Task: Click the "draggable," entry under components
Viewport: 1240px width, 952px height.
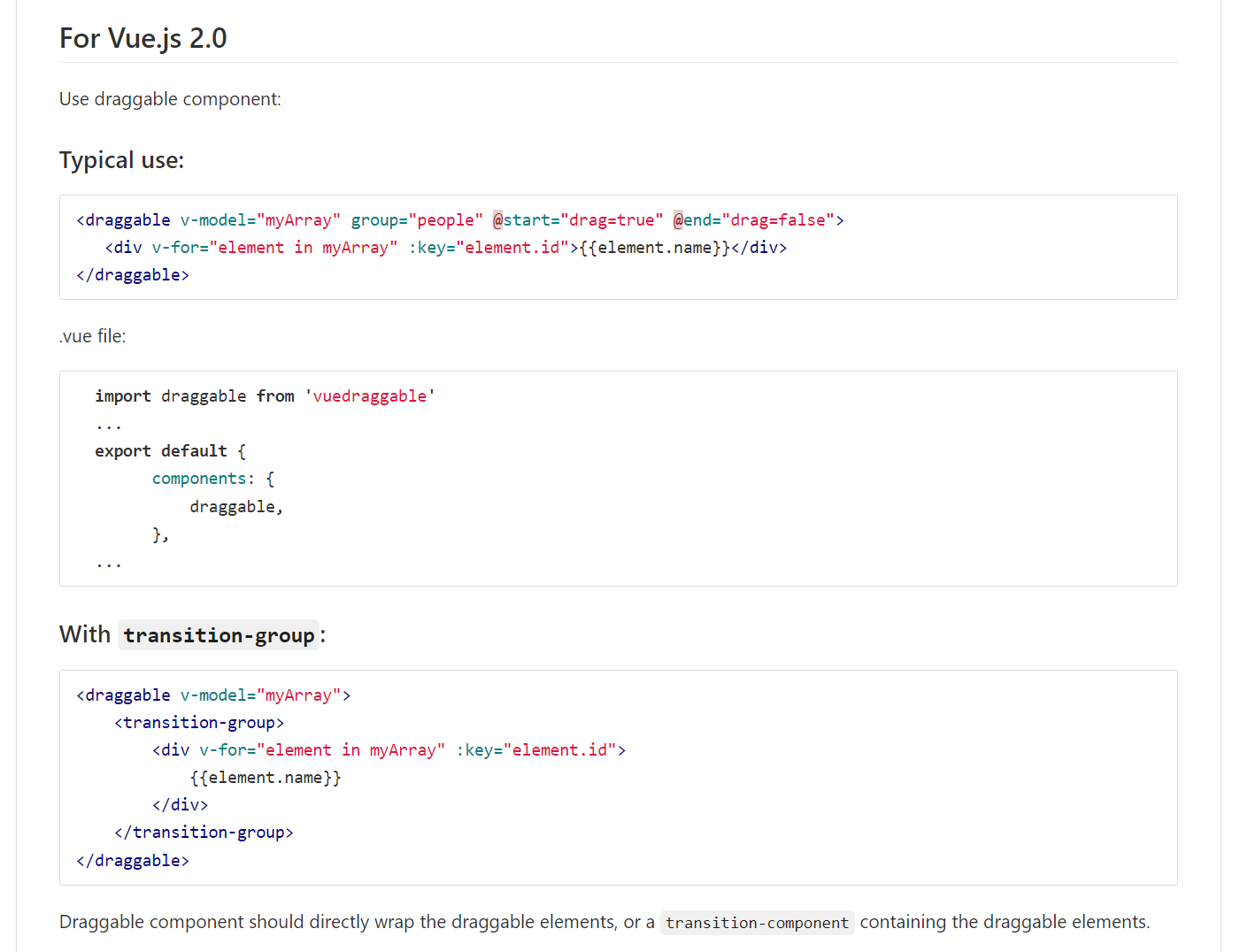Action: (236, 507)
